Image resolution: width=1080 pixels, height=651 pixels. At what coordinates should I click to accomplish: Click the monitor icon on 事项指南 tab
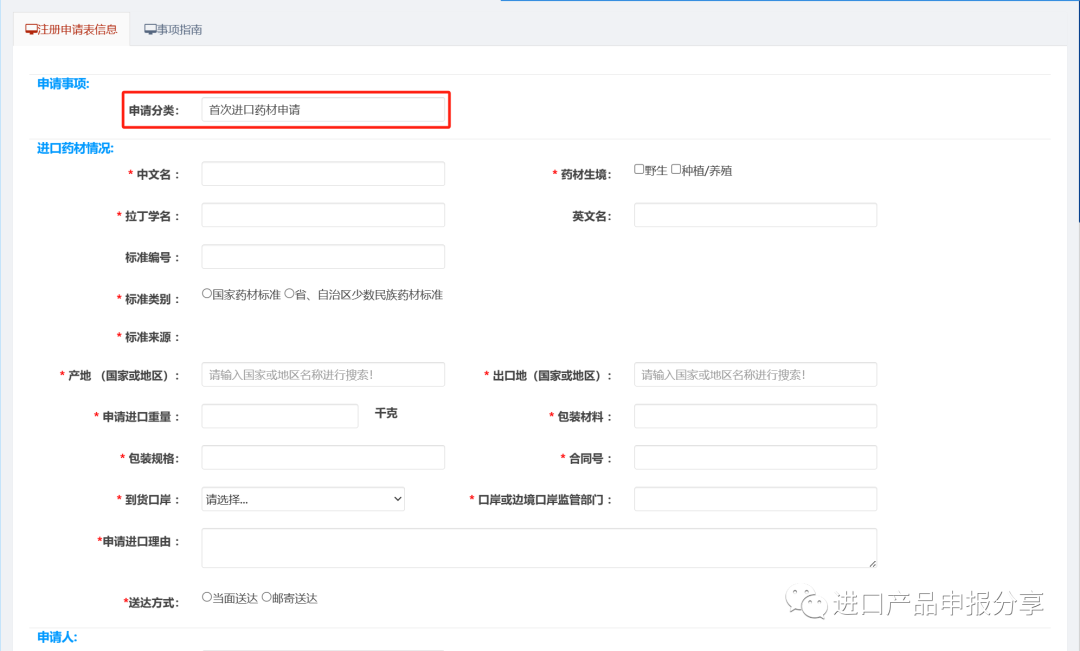click(150, 30)
